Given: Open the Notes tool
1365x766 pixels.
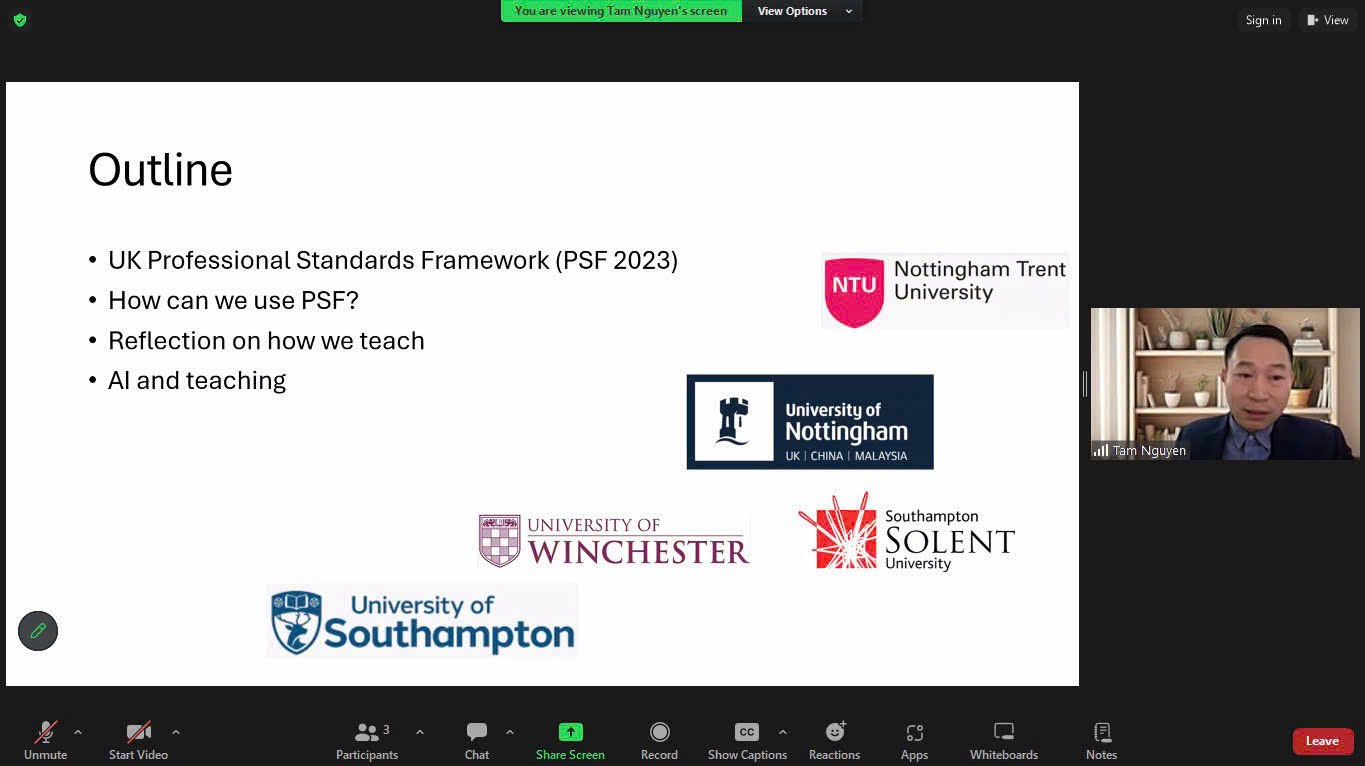Looking at the screenshot, I should tap(1101, 741).
